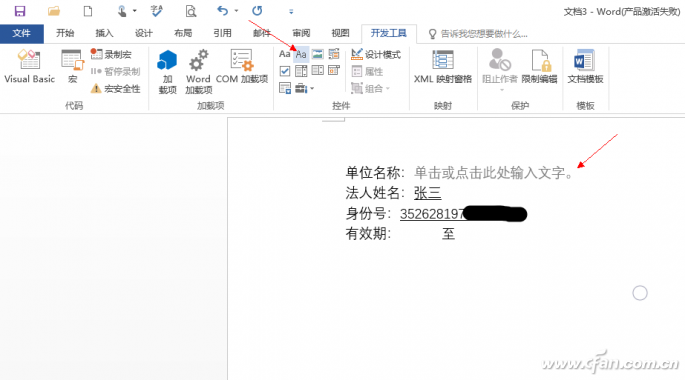This screenshot has width=685, height=380.
Task: Open 宏安全性 macro security settings
Action: pos(115,89)
